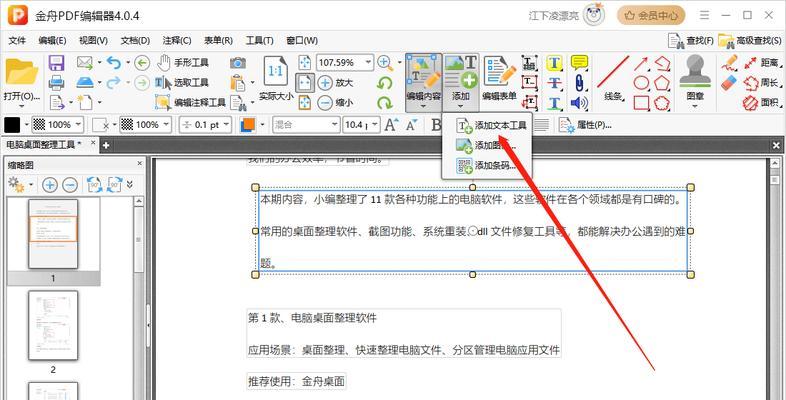Choose 添加条码 from the dropdown menu

click(x=486, y=166)
